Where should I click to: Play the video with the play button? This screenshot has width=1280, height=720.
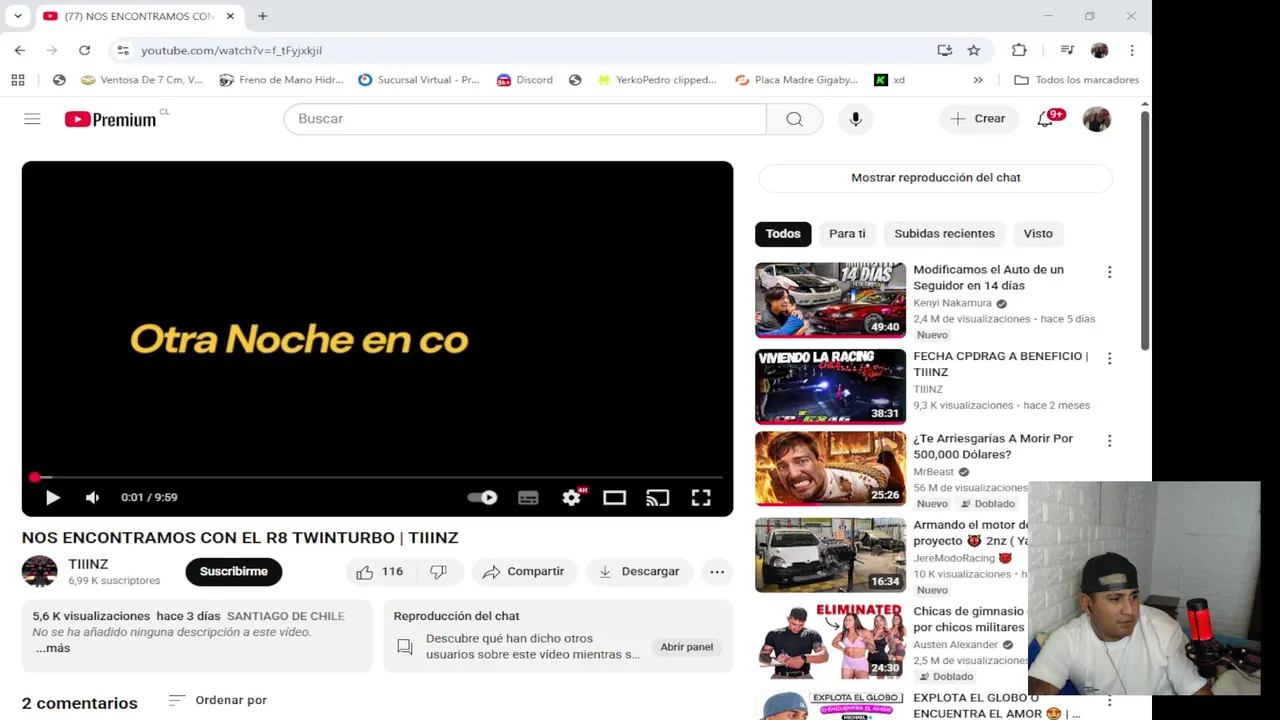coord(52,497)
